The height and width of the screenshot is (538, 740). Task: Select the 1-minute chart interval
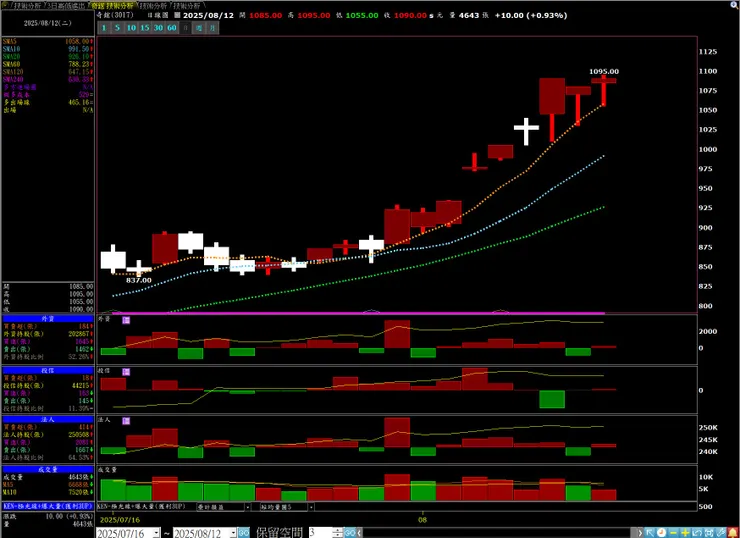pos(104,28)
